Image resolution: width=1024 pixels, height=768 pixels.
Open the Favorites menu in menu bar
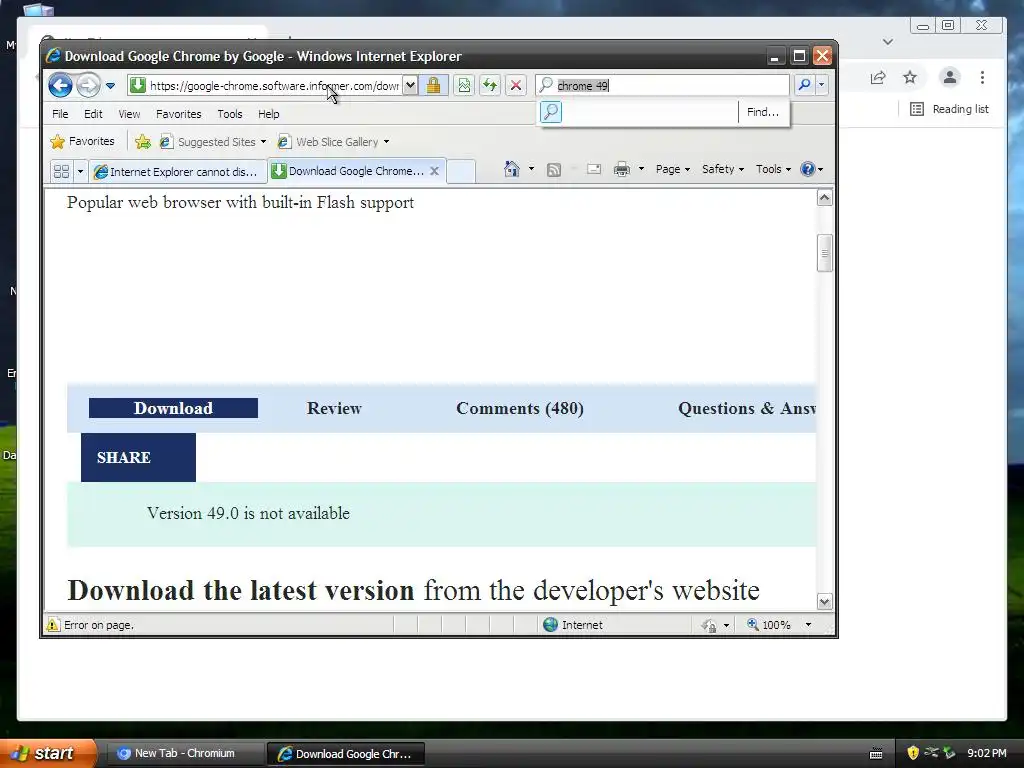point(178,114)
